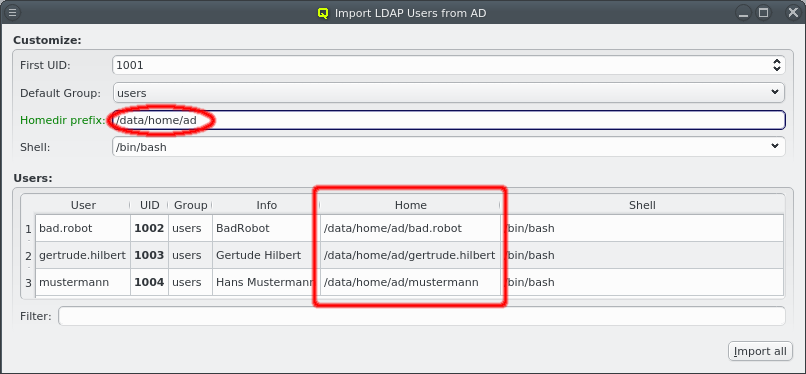Click the Default Group label

click(61, 94)
